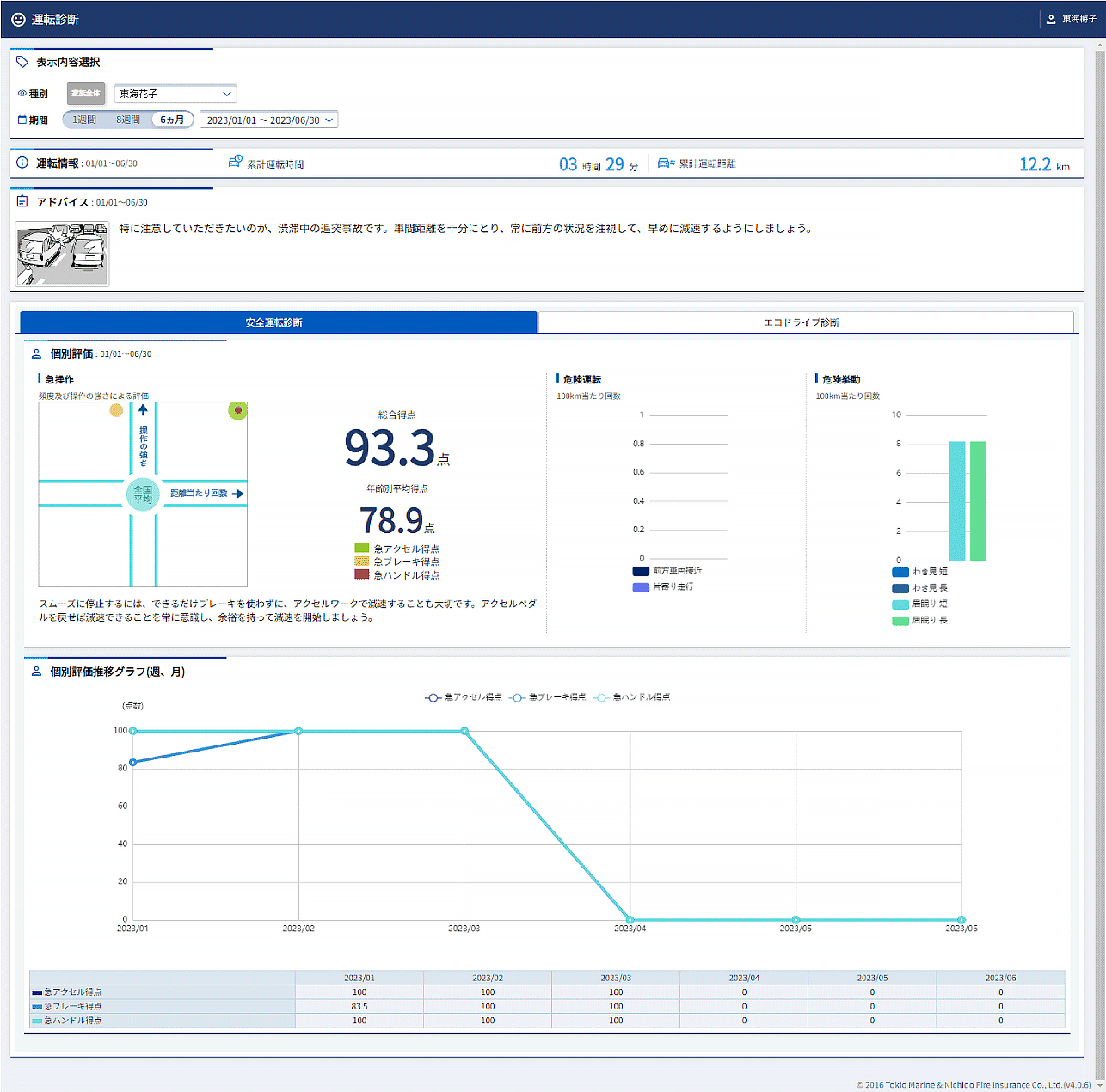Click the car icon for 累計運転距離
Viewport: 1106px width, 1092px height.
coord(666,163)
